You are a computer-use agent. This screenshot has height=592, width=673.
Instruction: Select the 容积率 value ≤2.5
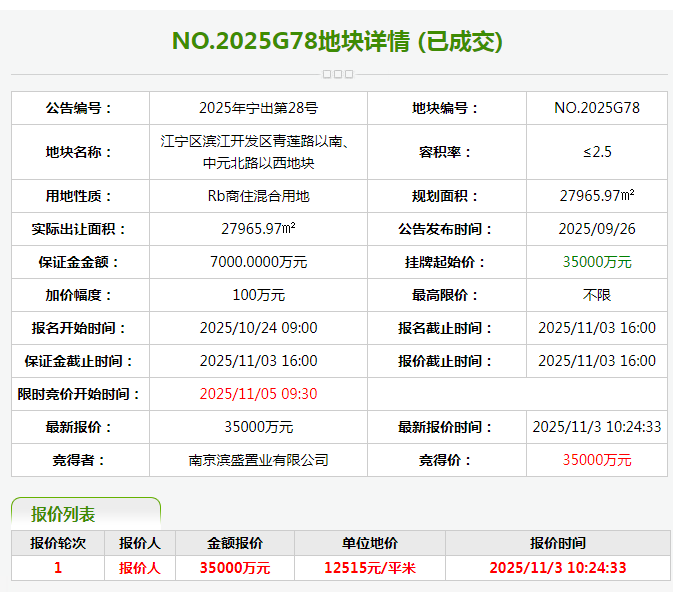pos(597,152)
